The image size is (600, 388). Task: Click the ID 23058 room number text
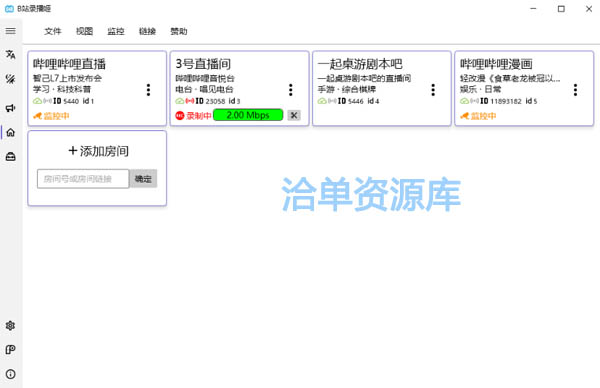tap(210, 101)
